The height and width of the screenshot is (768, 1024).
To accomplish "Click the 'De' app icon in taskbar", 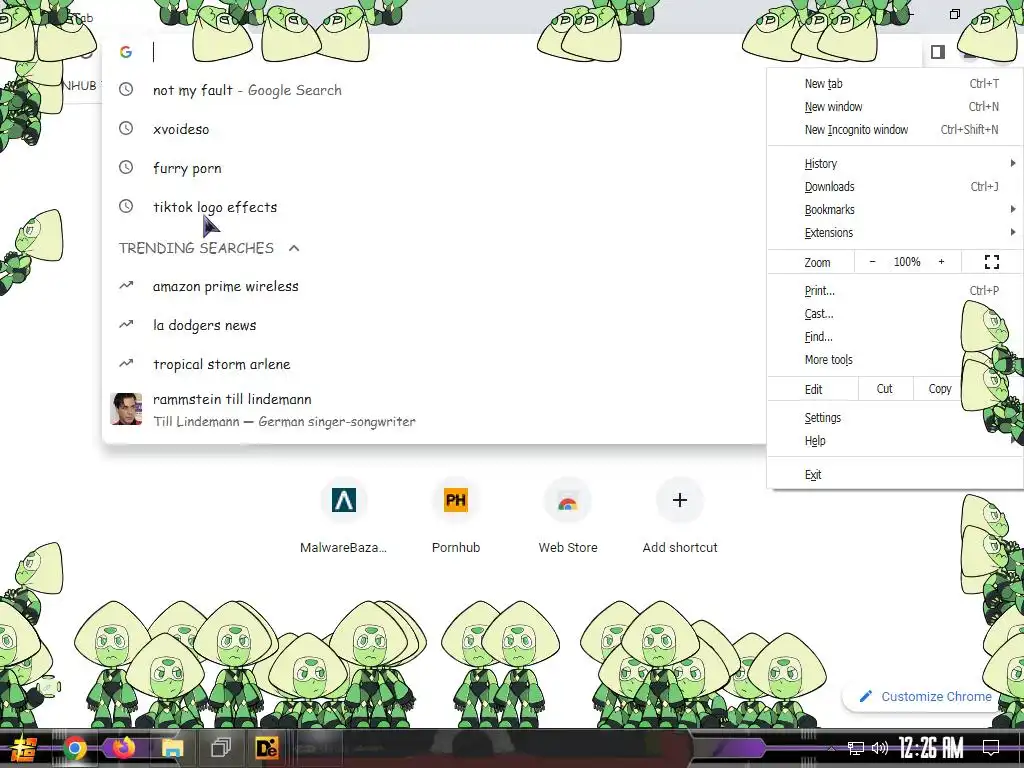I will [x=266, y=748].
